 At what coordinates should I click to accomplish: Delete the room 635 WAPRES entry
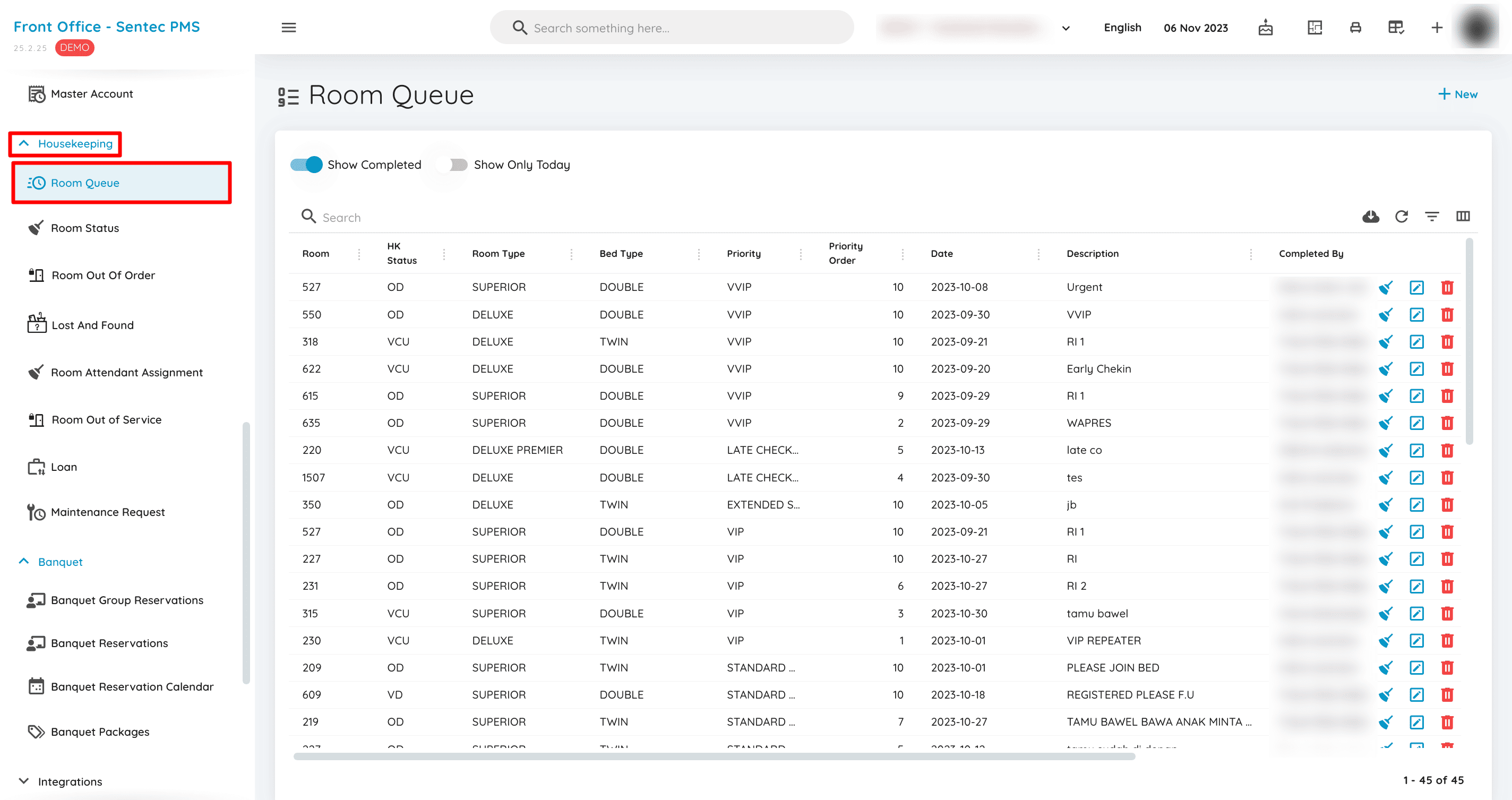1447,423
